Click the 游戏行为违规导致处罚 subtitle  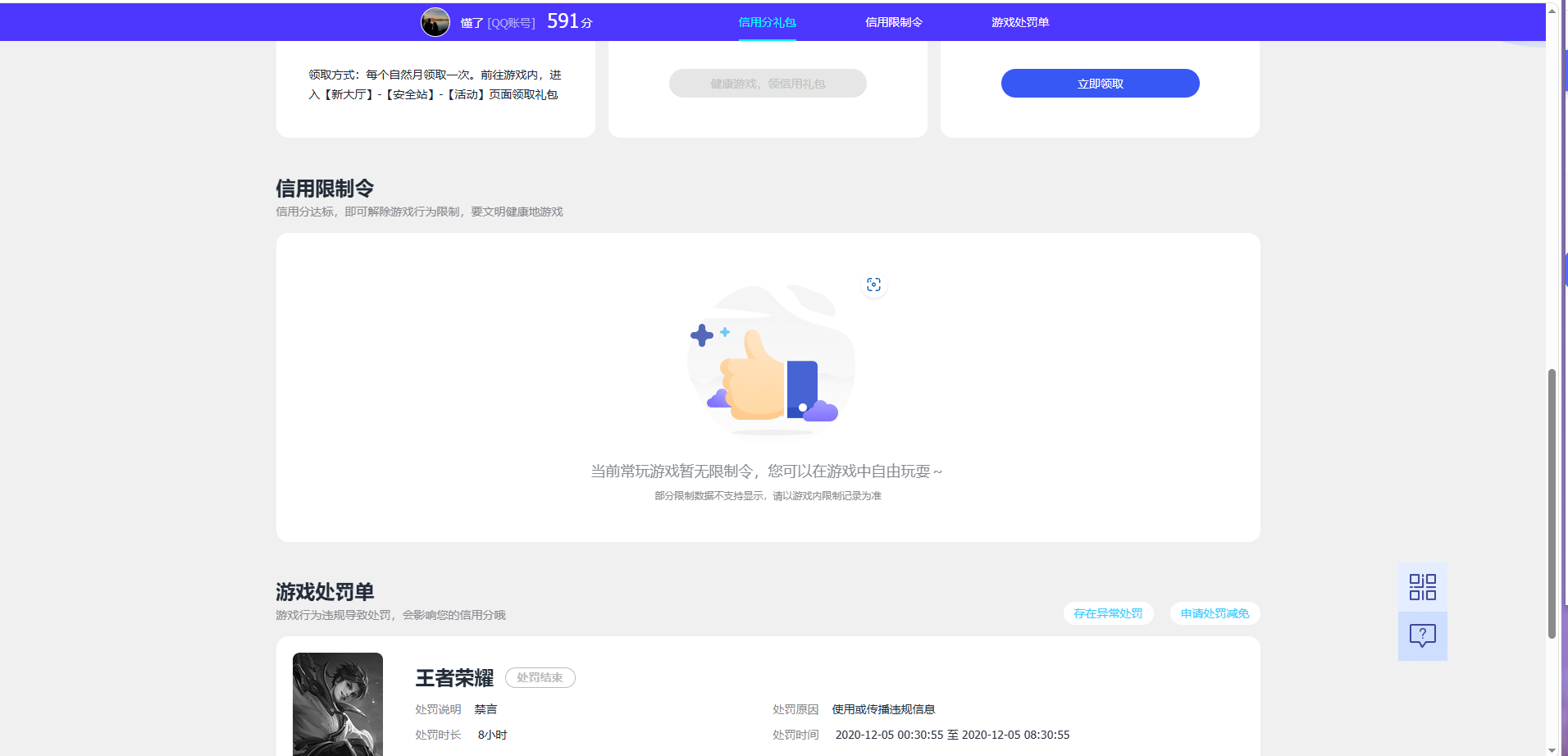pos(390,615)
